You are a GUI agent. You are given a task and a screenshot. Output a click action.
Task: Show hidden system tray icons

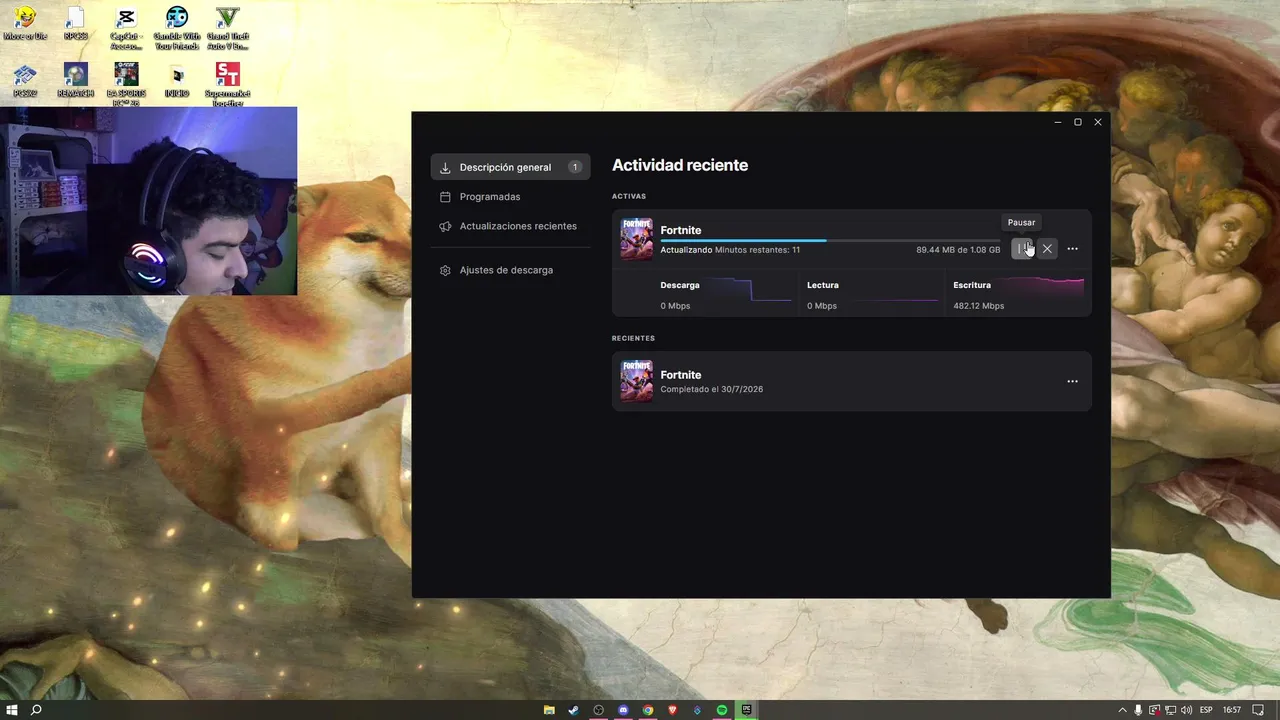pos(1122,710)
